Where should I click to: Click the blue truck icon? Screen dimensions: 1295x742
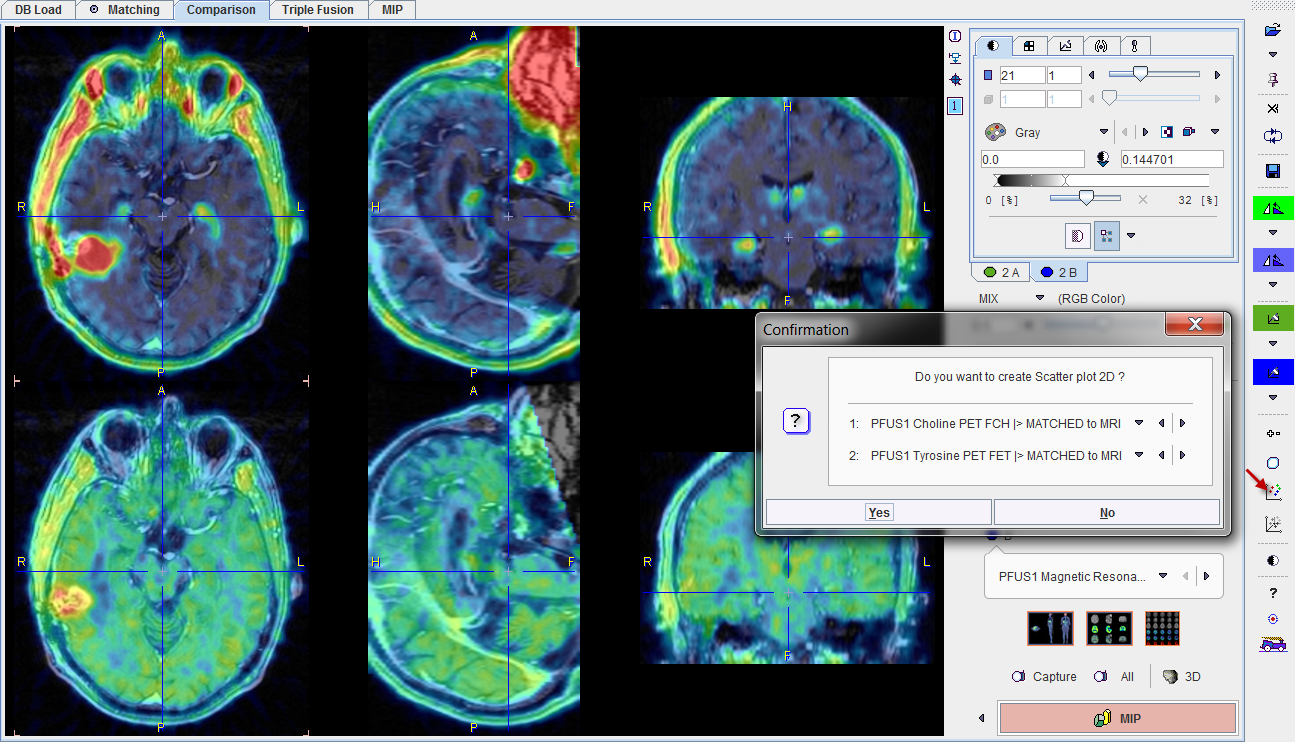[1272, 645]
